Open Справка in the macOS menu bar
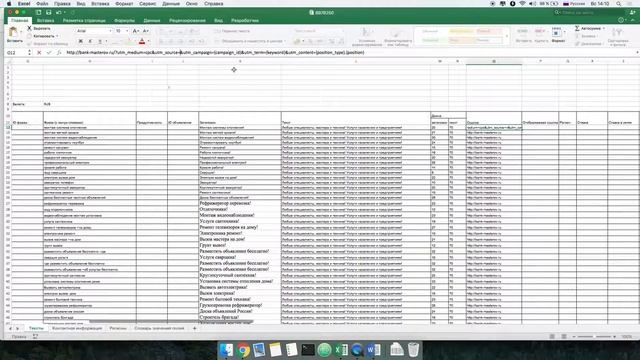 pos(213,4)
